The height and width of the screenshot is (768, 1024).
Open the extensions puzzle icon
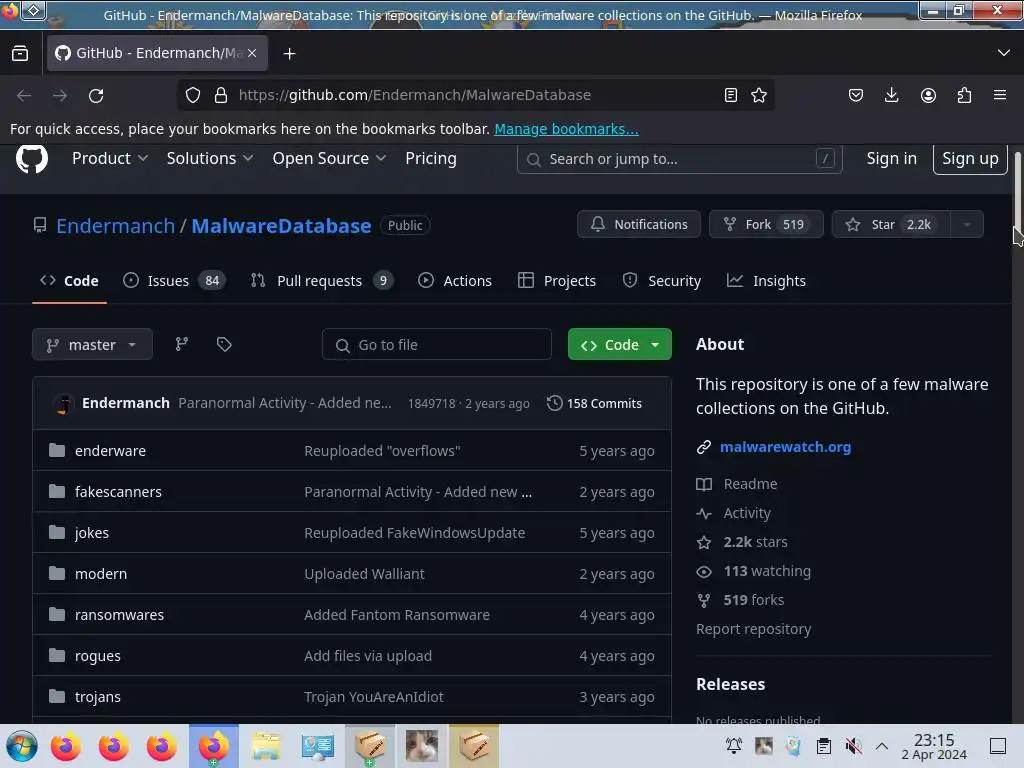[964, 95]
